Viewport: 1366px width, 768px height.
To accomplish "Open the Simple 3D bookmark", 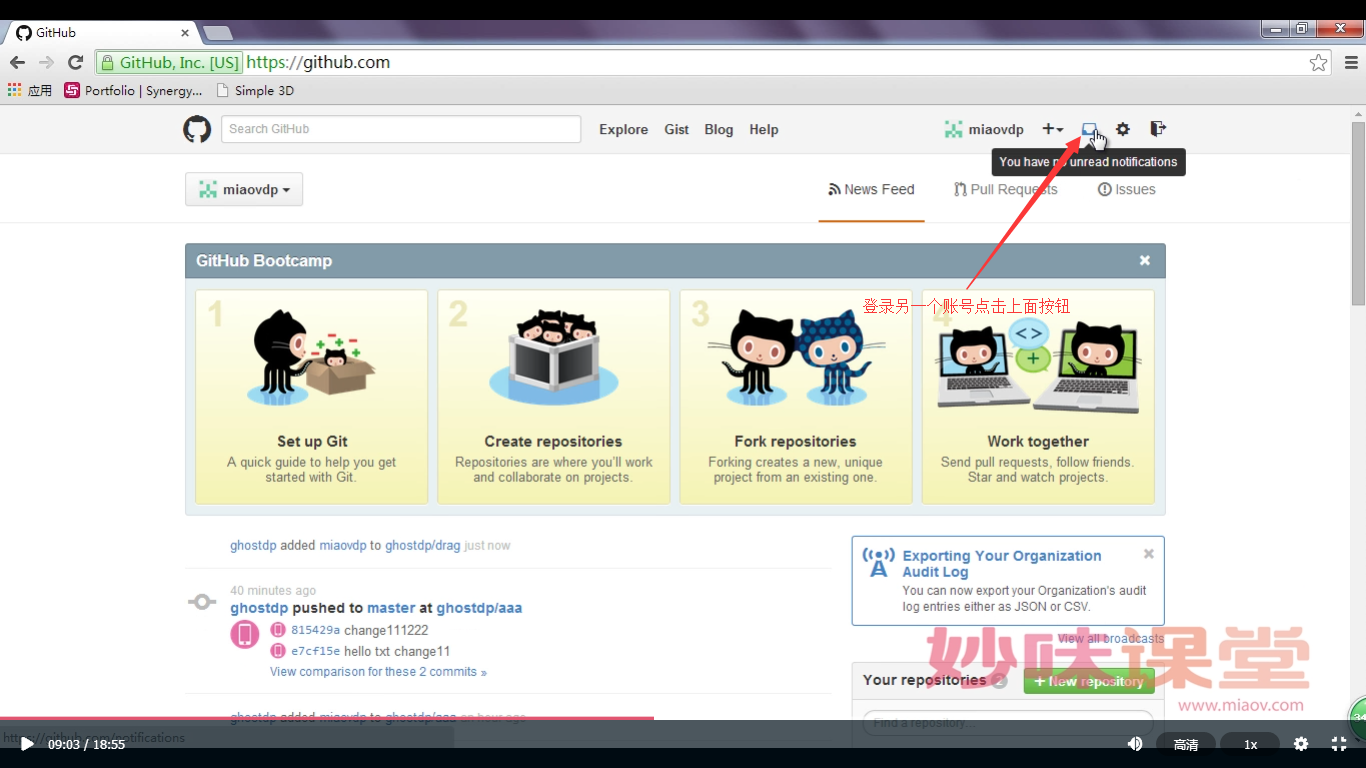I will click(255, 90).
